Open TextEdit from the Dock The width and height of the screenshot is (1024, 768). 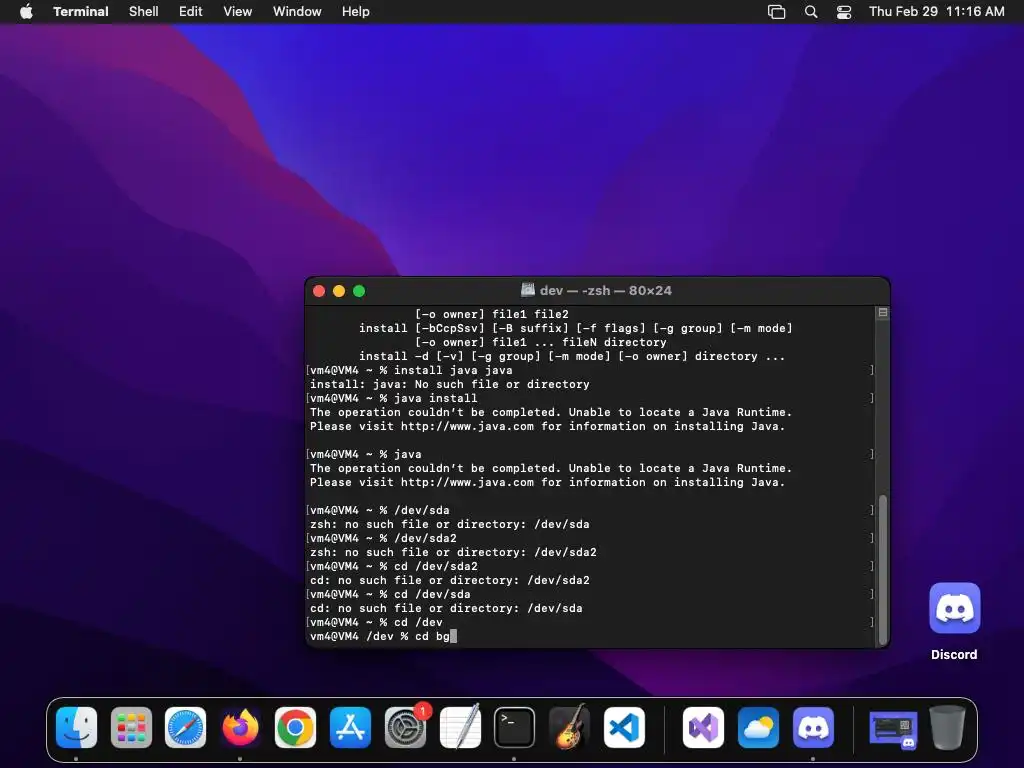coord(460,727)
